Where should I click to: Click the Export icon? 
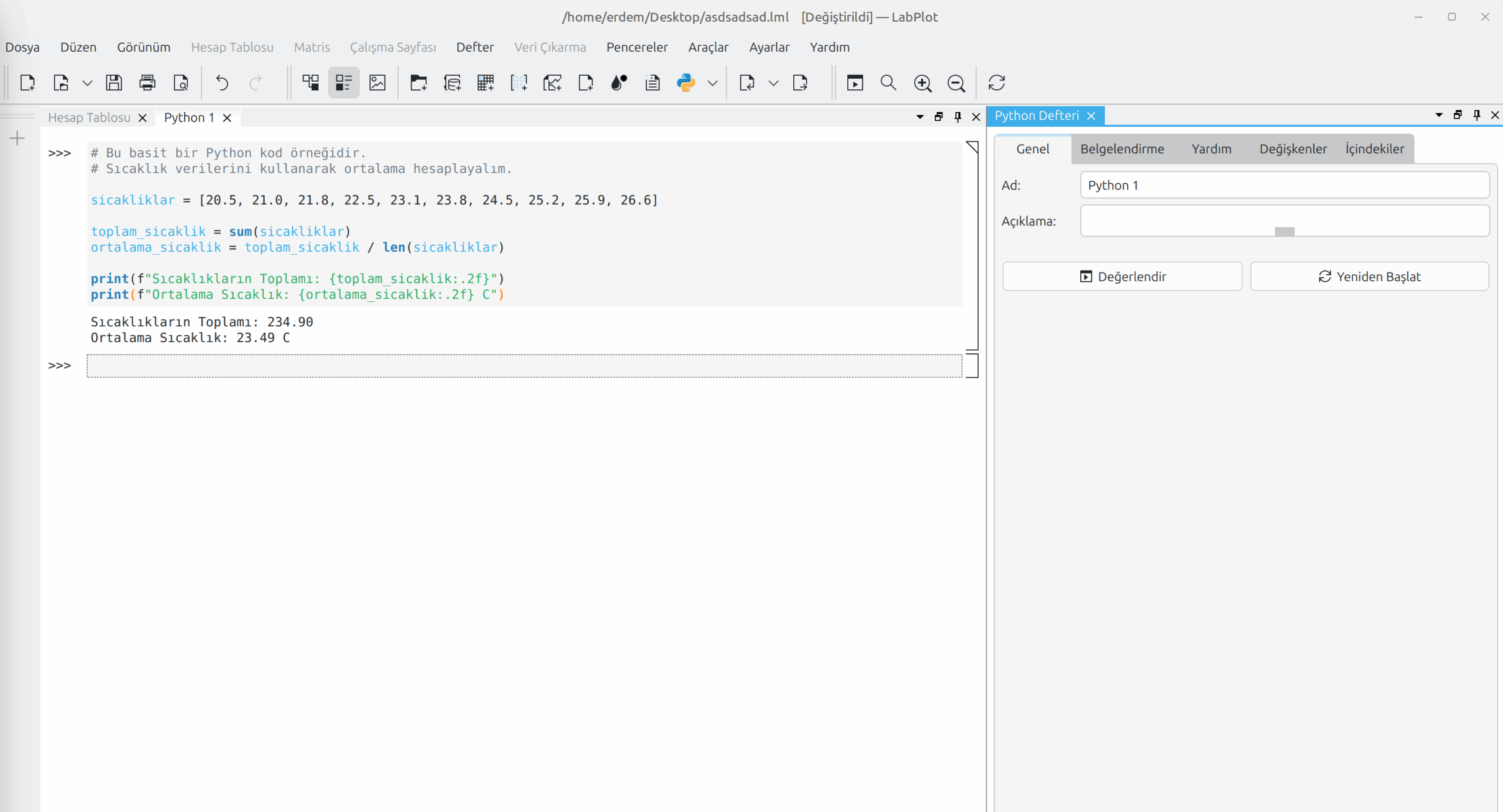(800, 83)
